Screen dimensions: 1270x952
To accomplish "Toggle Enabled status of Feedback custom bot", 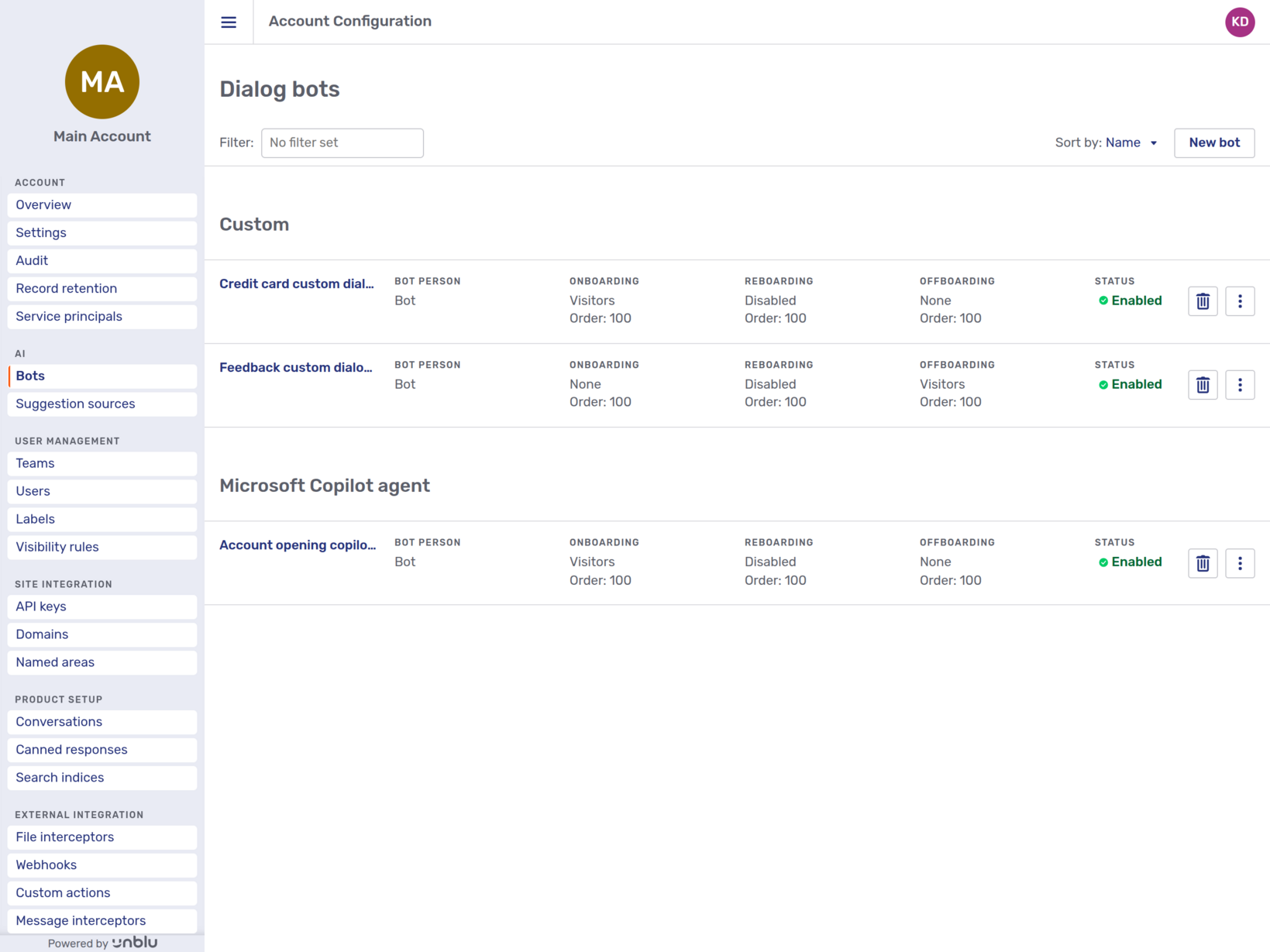I will point(1130,384).
